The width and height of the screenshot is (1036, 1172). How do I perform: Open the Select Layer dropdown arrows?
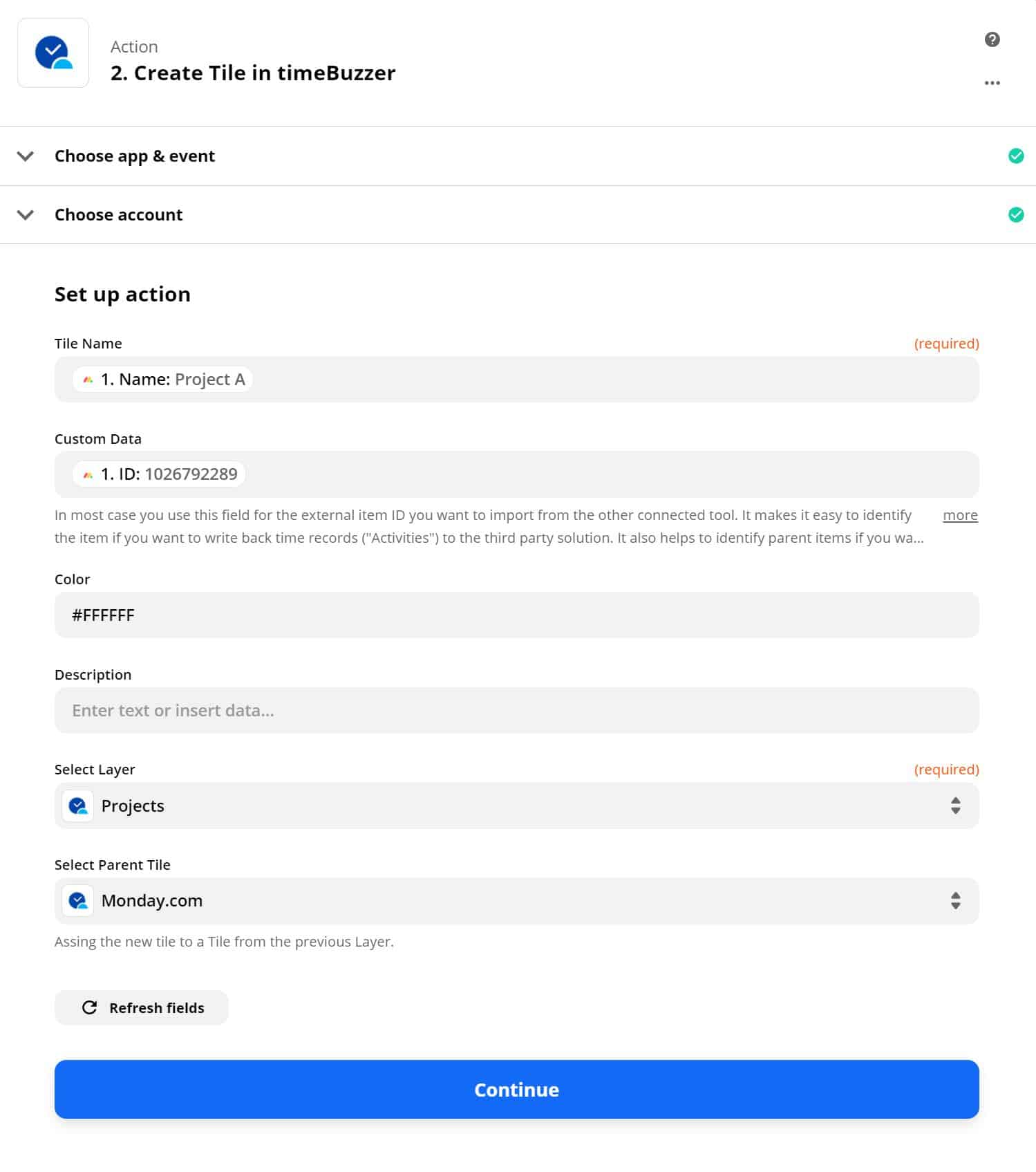pyautogui.click(x=955, y=806)
